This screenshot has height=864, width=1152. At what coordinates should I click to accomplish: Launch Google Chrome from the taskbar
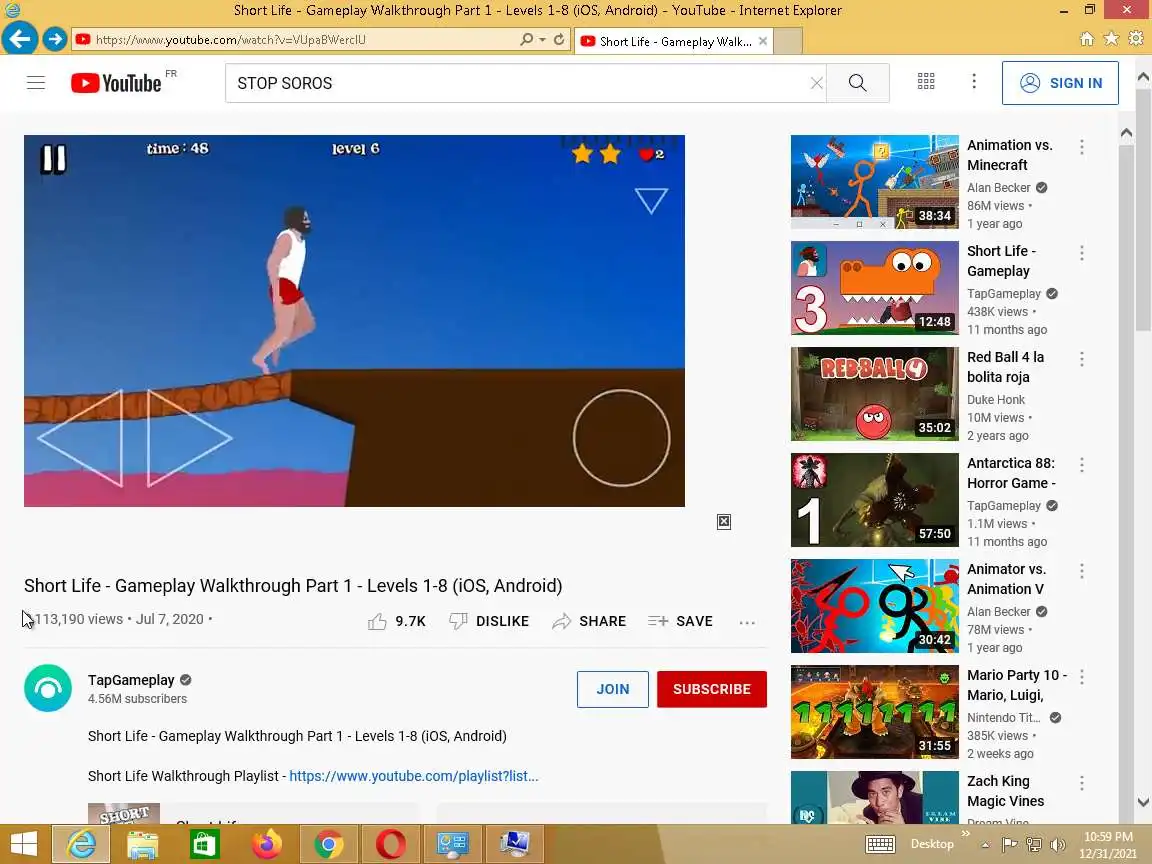pos(329,844)
